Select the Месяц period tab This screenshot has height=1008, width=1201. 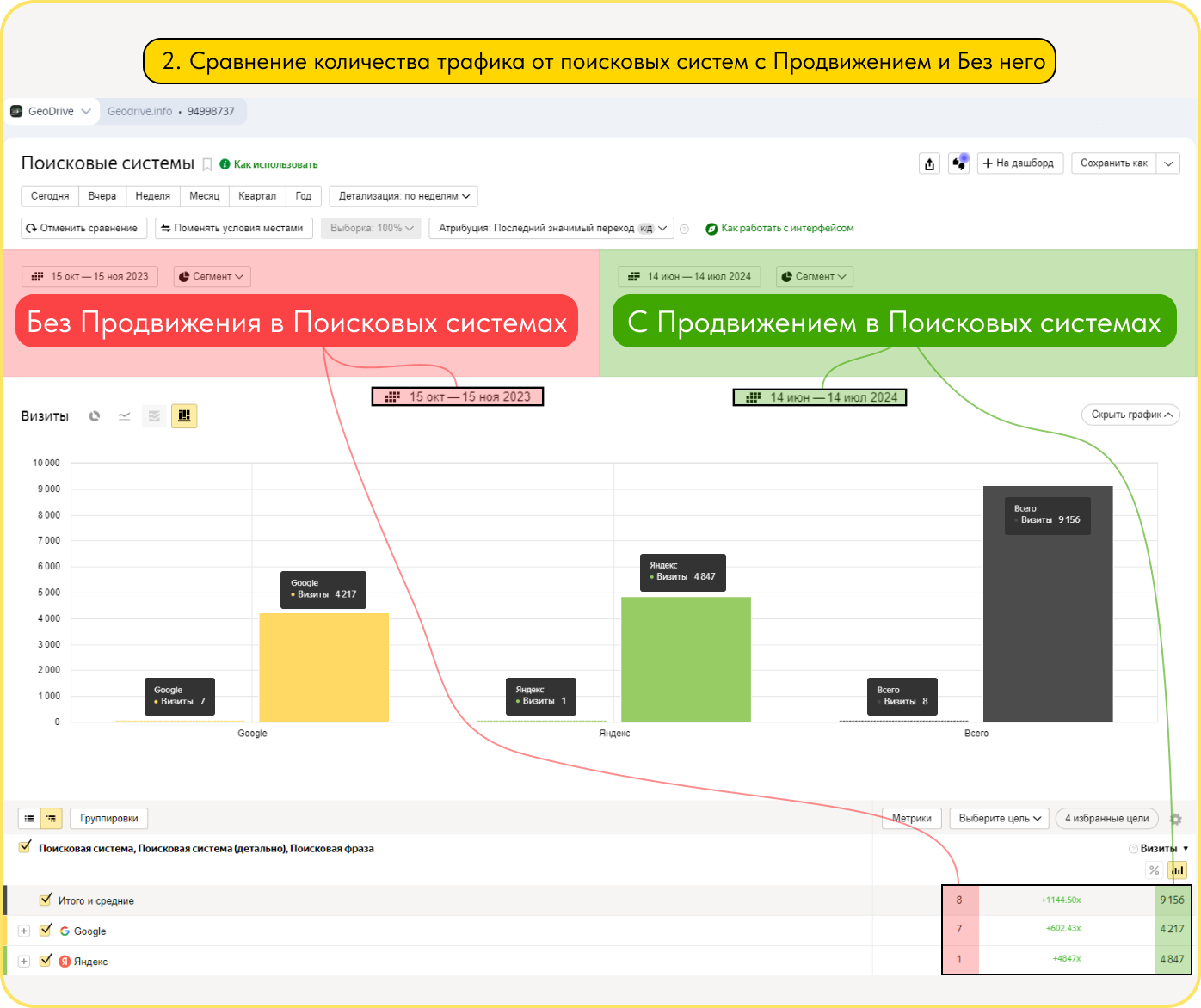(x=205, y=196)
